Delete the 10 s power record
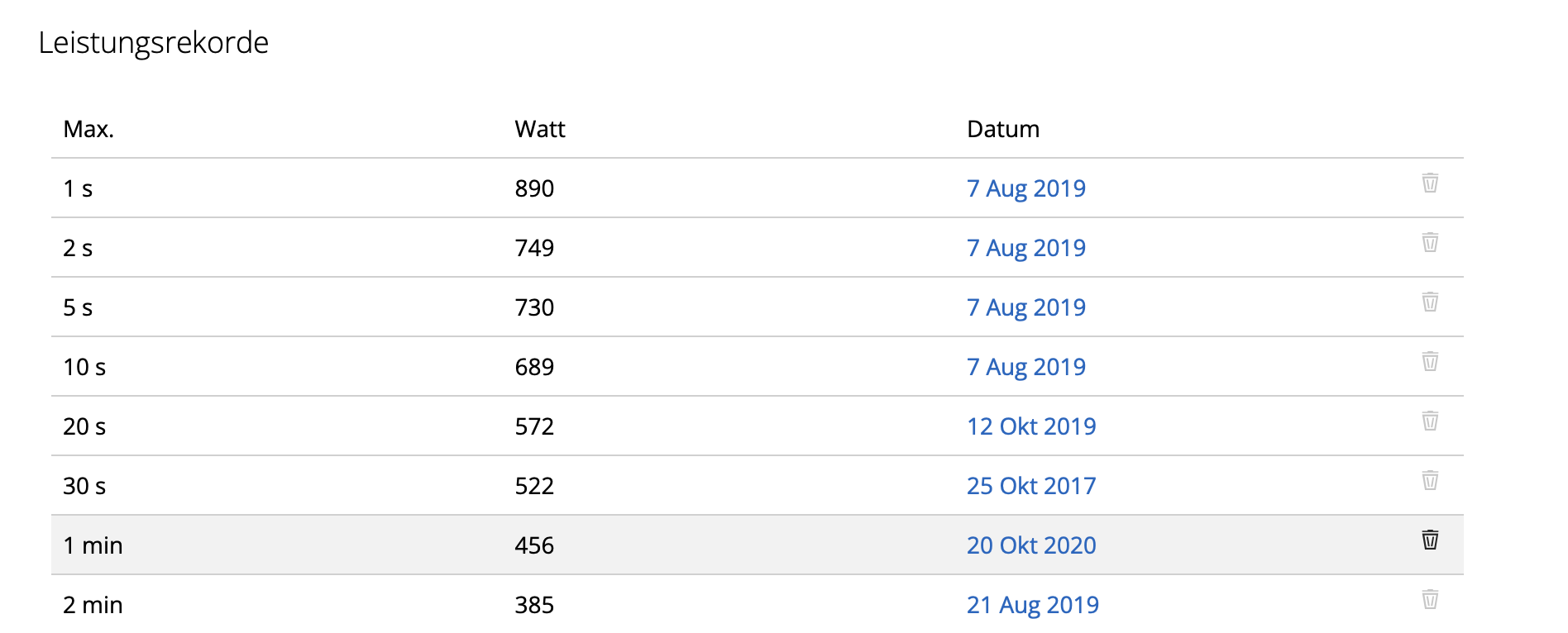The image size is (1568, 633). click(1430, 361)
